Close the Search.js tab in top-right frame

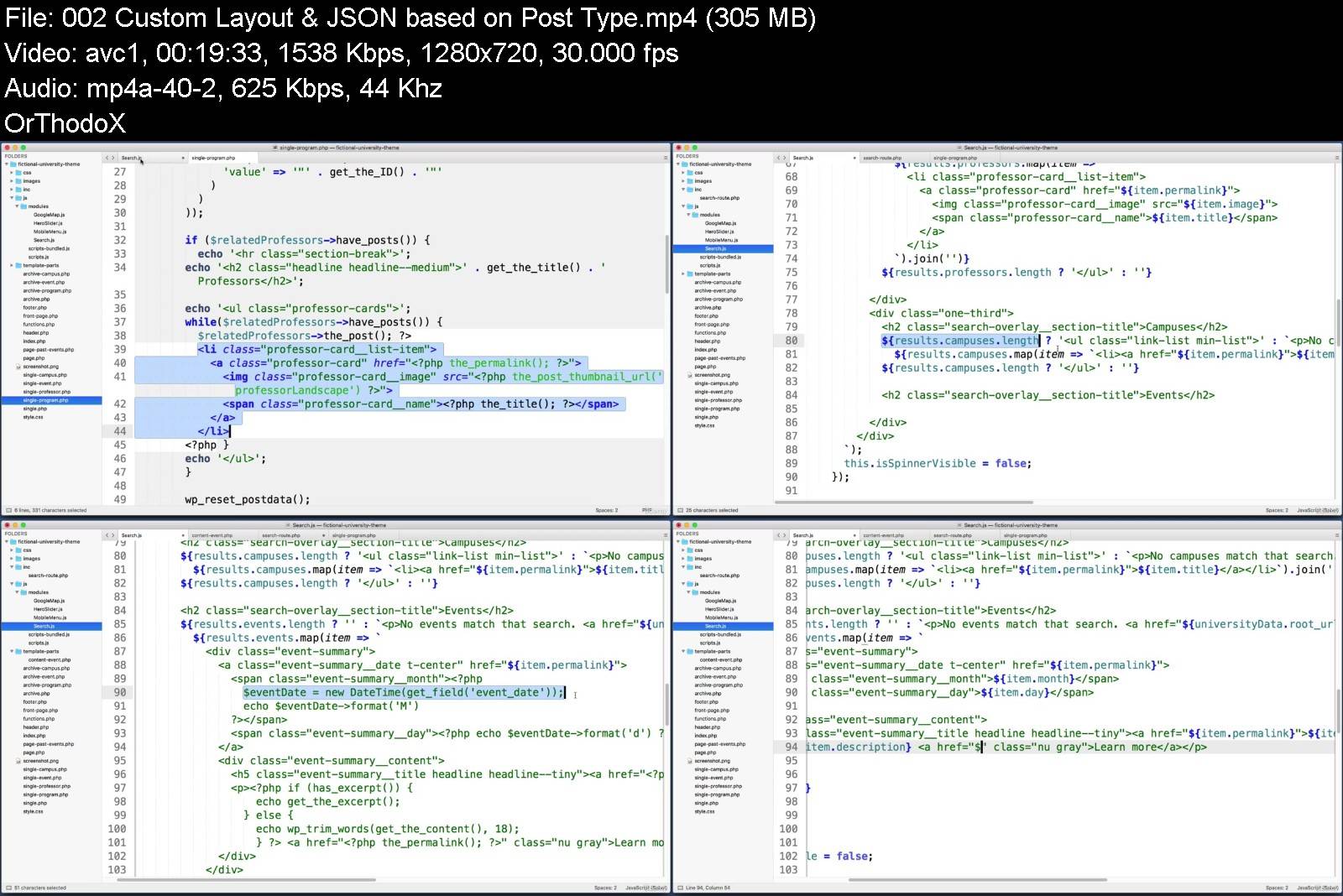[x=854, y=158]
